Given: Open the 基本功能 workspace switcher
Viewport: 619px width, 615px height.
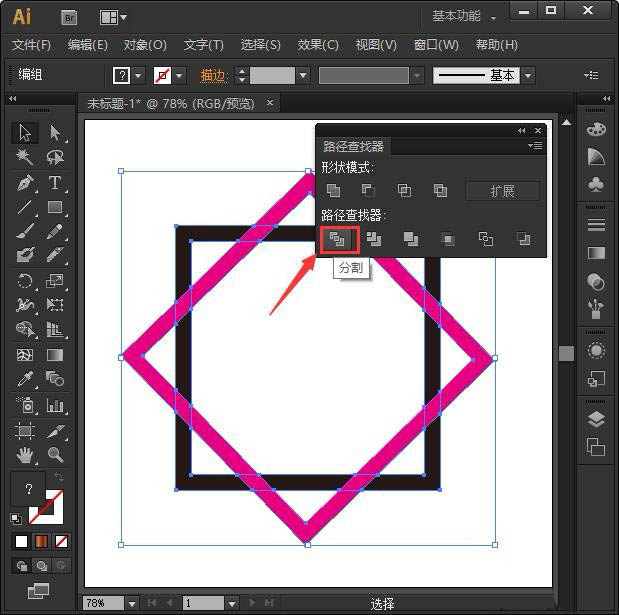Looking at the screenshot, I should coord(464,16).
